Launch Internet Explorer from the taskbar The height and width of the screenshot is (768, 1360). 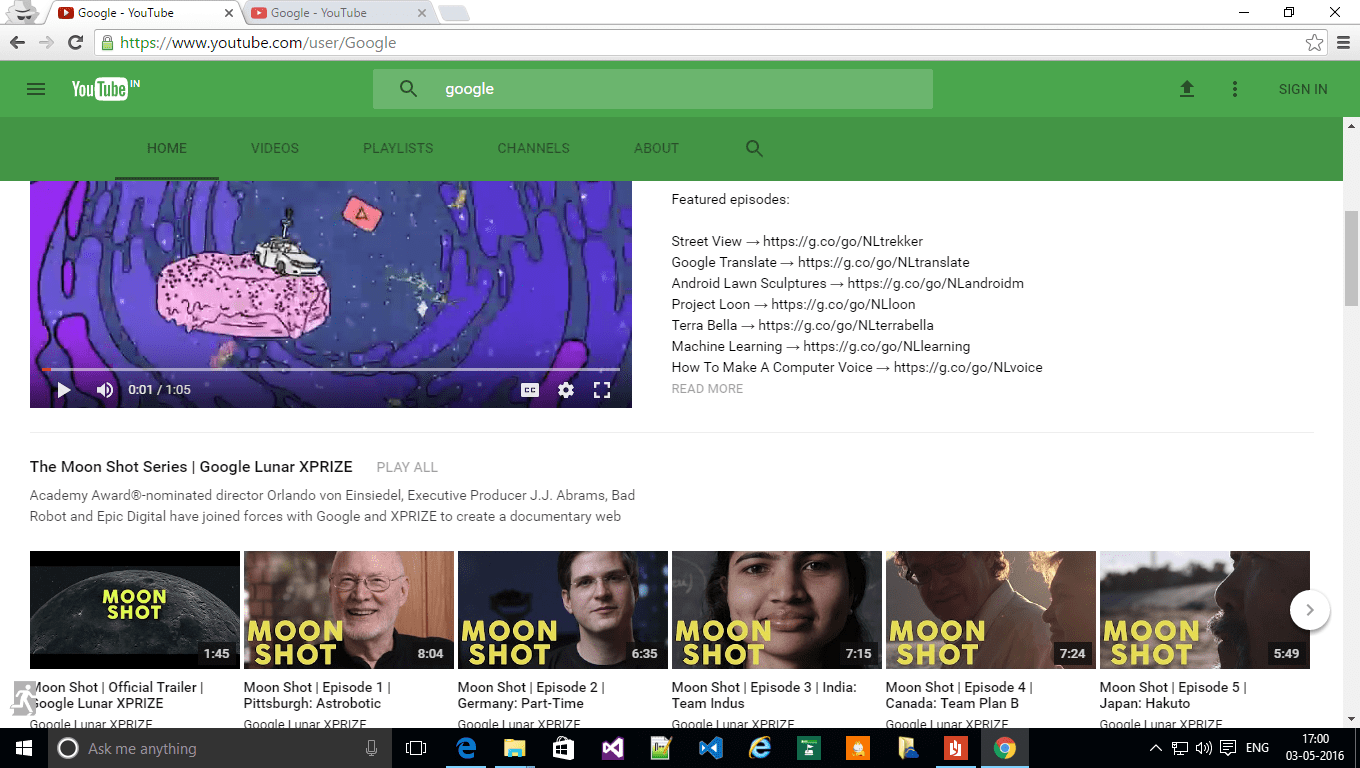pyautogui.click(x=760, y=748)
